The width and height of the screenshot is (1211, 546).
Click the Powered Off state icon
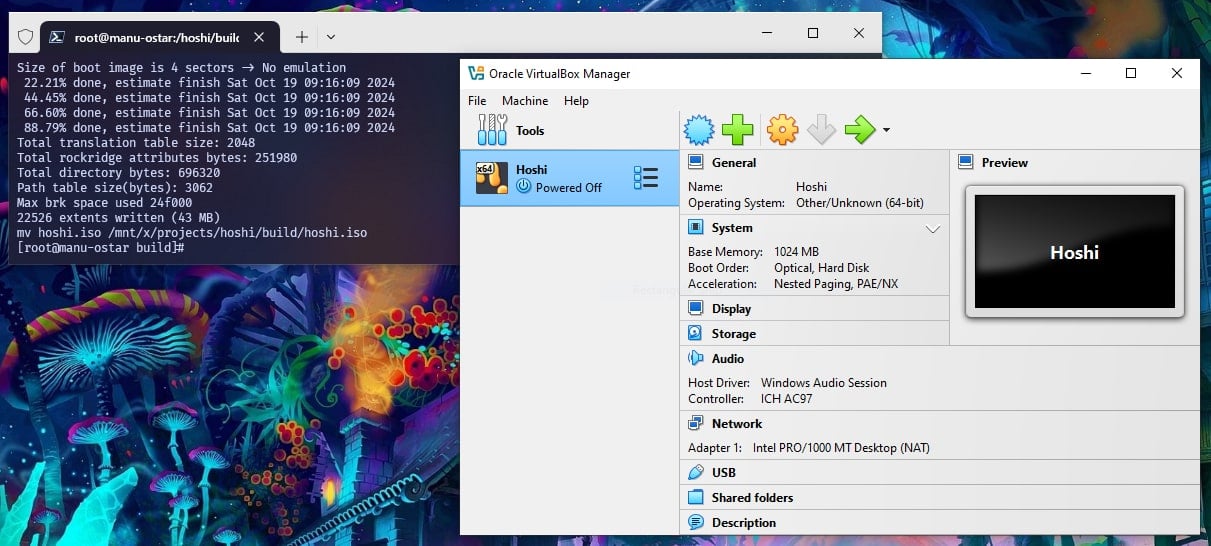524,187
